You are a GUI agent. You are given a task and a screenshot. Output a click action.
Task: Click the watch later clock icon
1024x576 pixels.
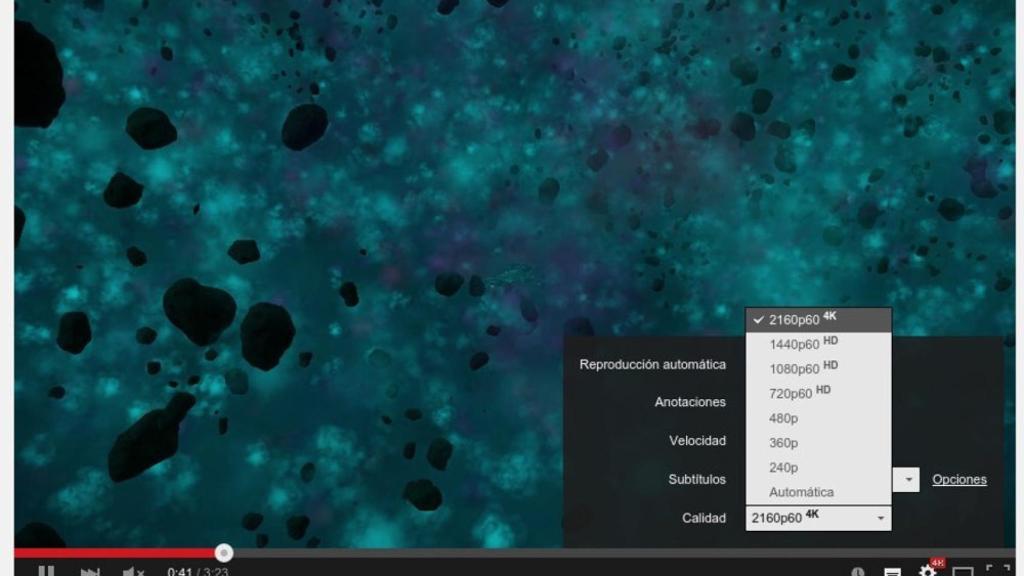click(x=858, y=570)
